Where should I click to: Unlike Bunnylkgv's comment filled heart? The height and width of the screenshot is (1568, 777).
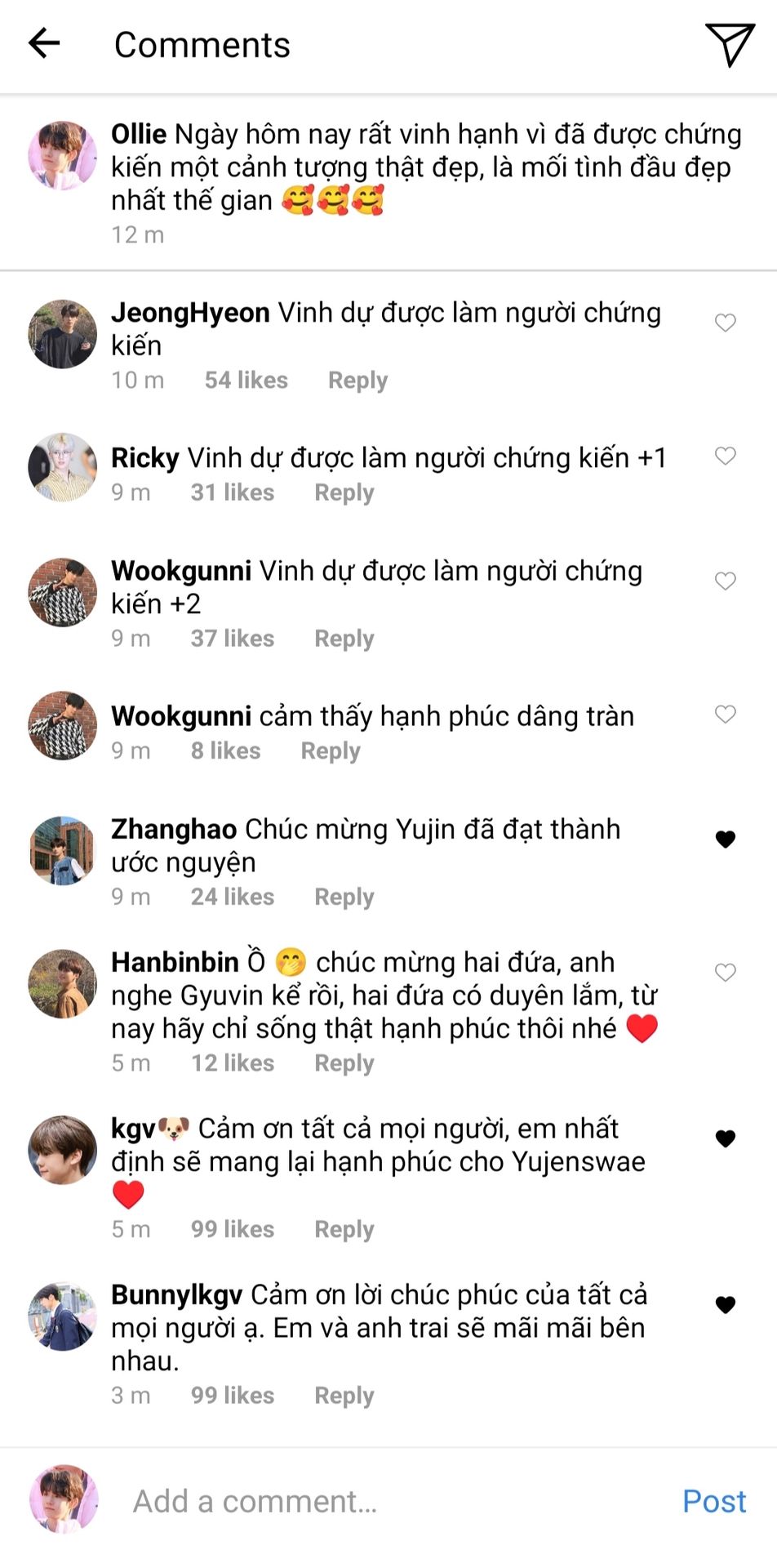(x=726, y=1305)
